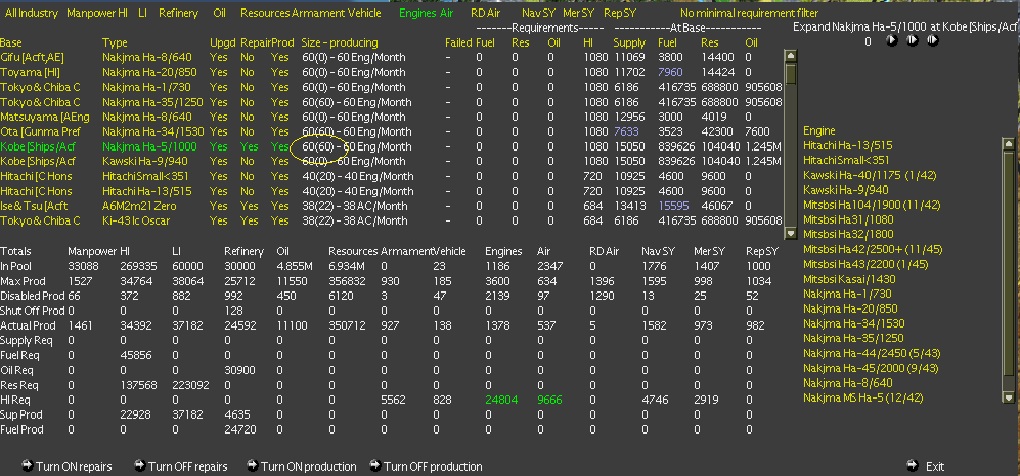The image size is (1020, 476).
Task: Toggle Prod for HitachiSmall<351 factory row
Action: pos(280,176)
